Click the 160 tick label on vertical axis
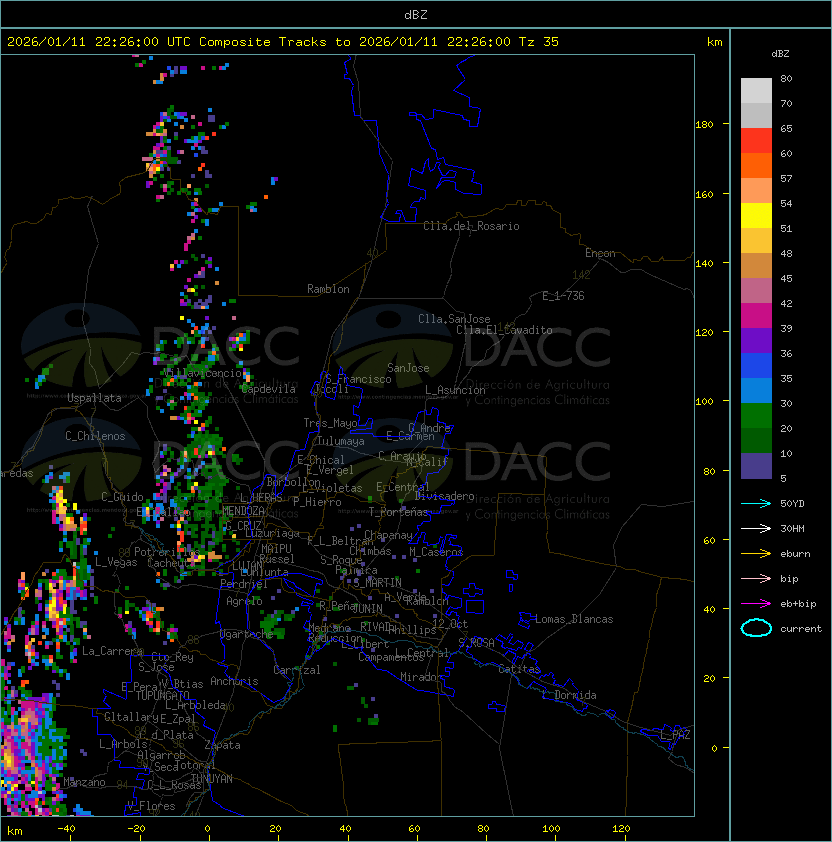The width and height of the screenshot is (832, 842). coord(704,194)
